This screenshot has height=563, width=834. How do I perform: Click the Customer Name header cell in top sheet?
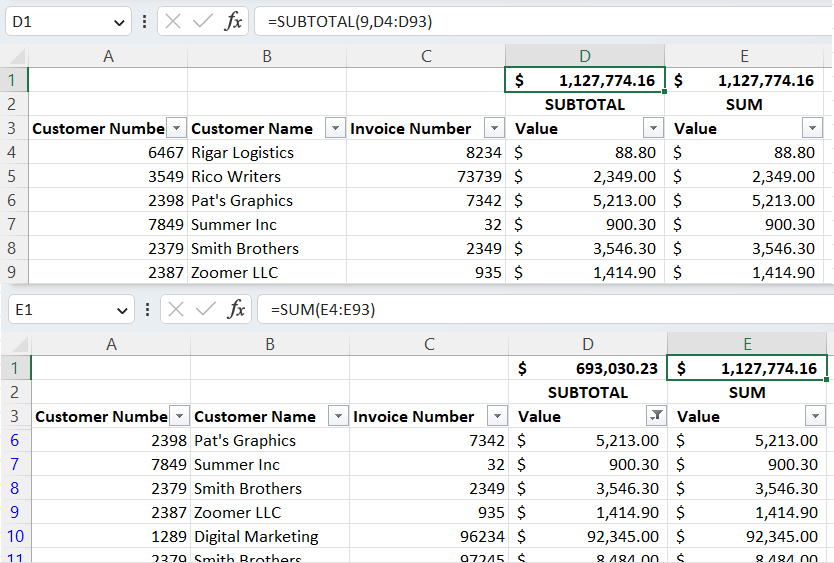point(267,128)
